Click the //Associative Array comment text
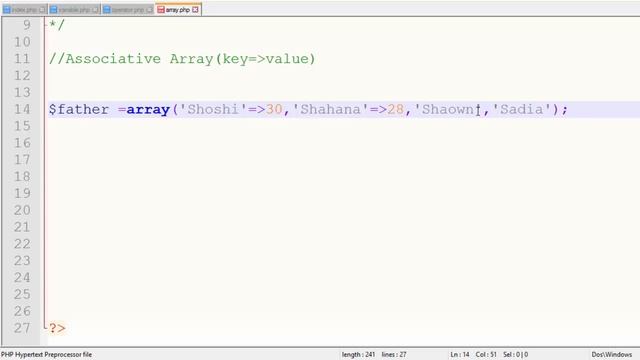Viewport: 640px width, 360px height. (x=182, y=59)
